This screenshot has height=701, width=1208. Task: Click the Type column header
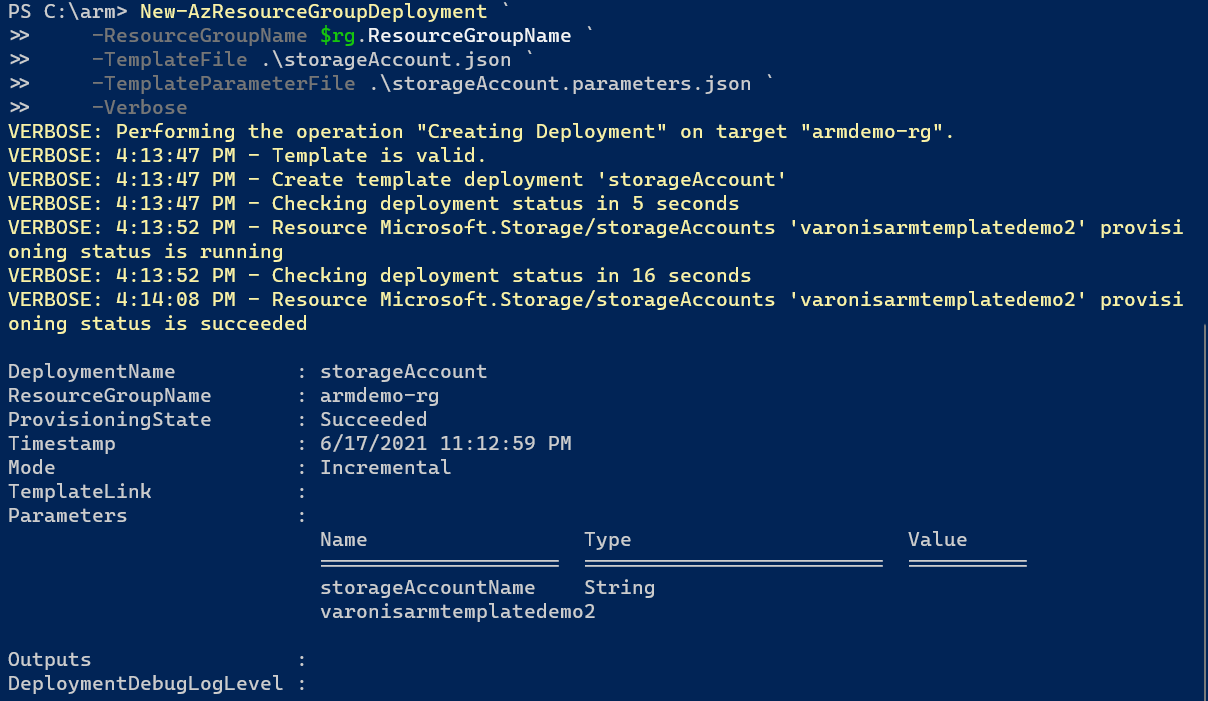coord(608,540)
